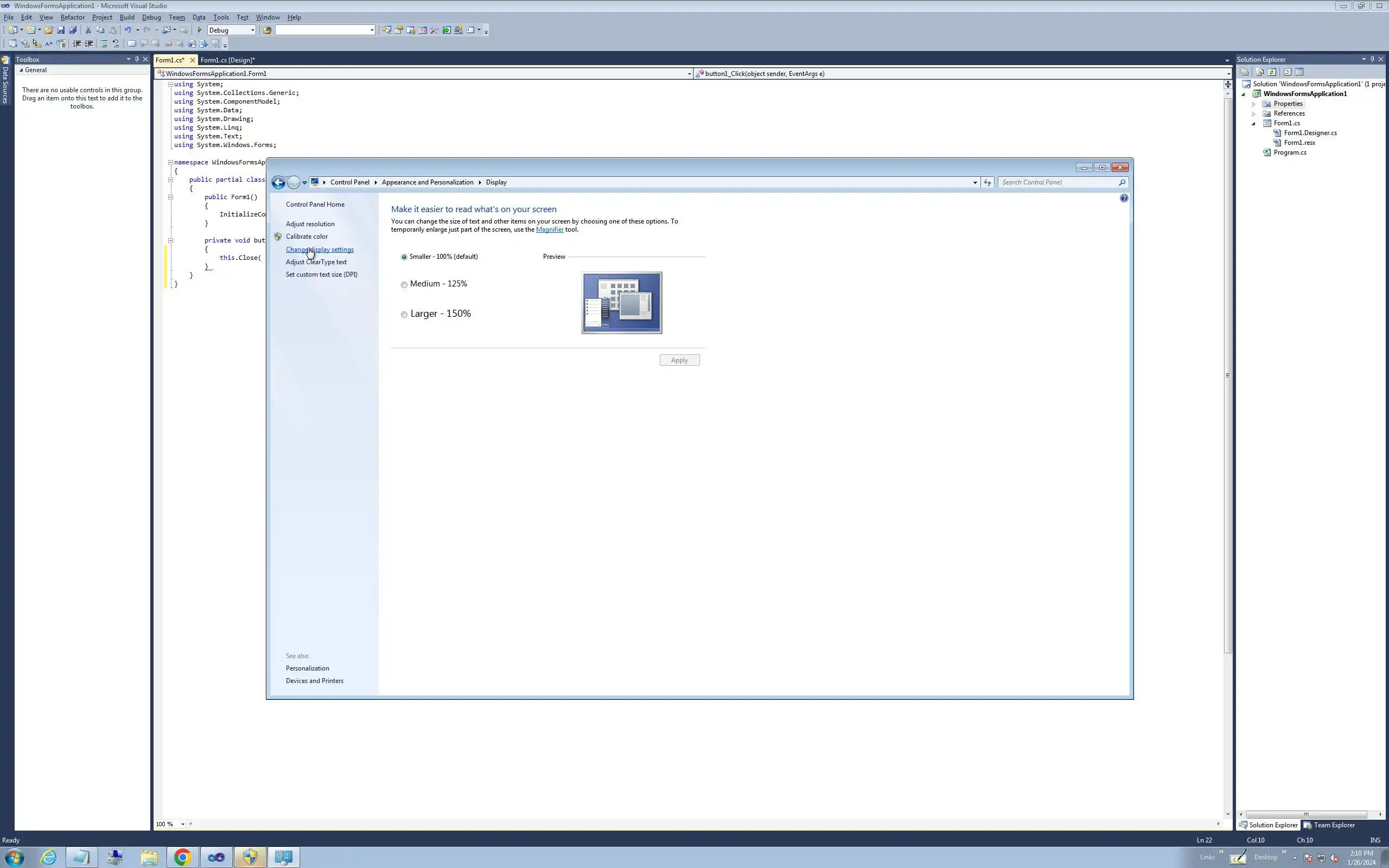Switch to Form1.cs [Design] tab
Screen dimensions: 1389x868
227,60
